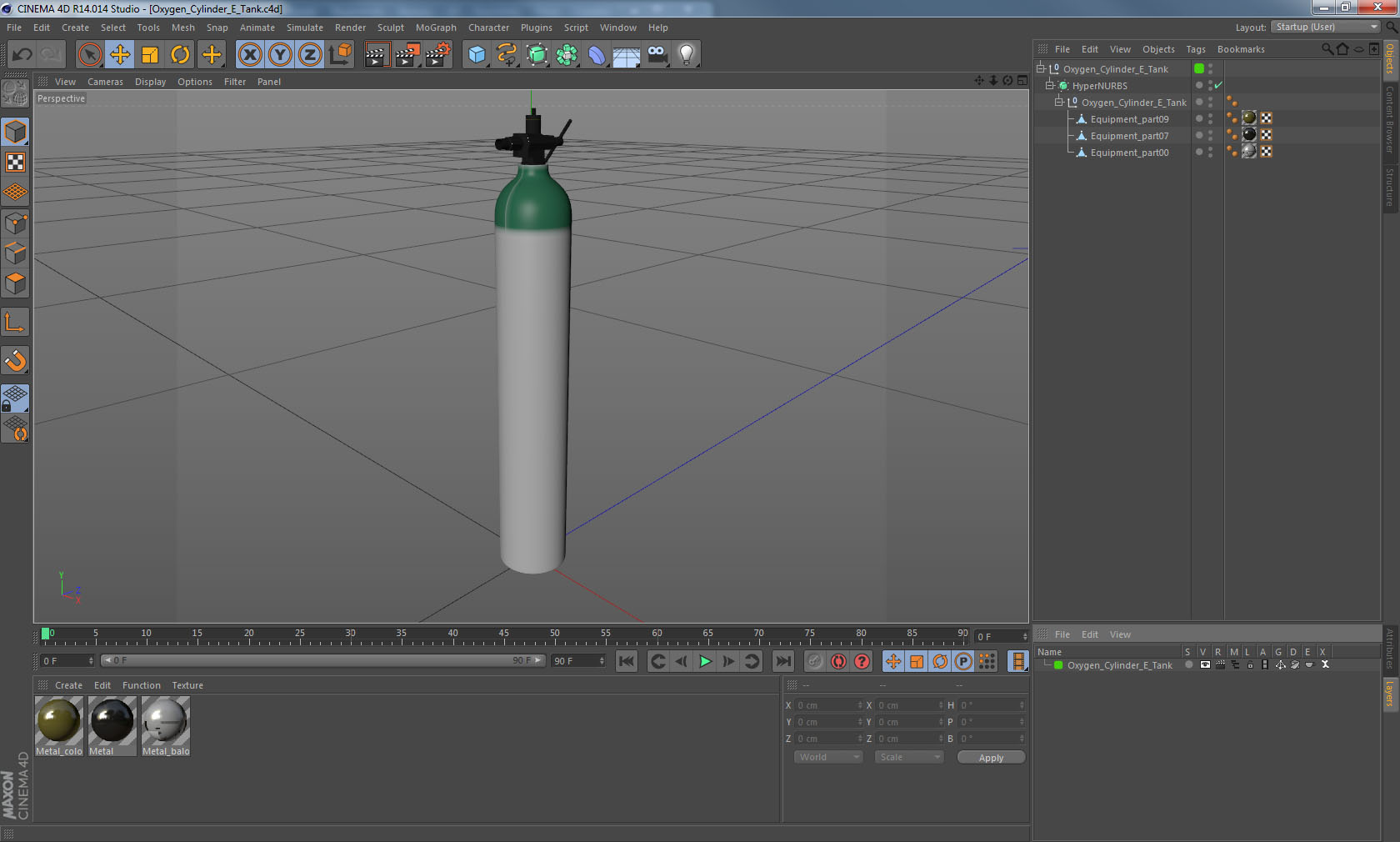
Task: Enable Edges mode in left toolbar
Action: (16, 253)
